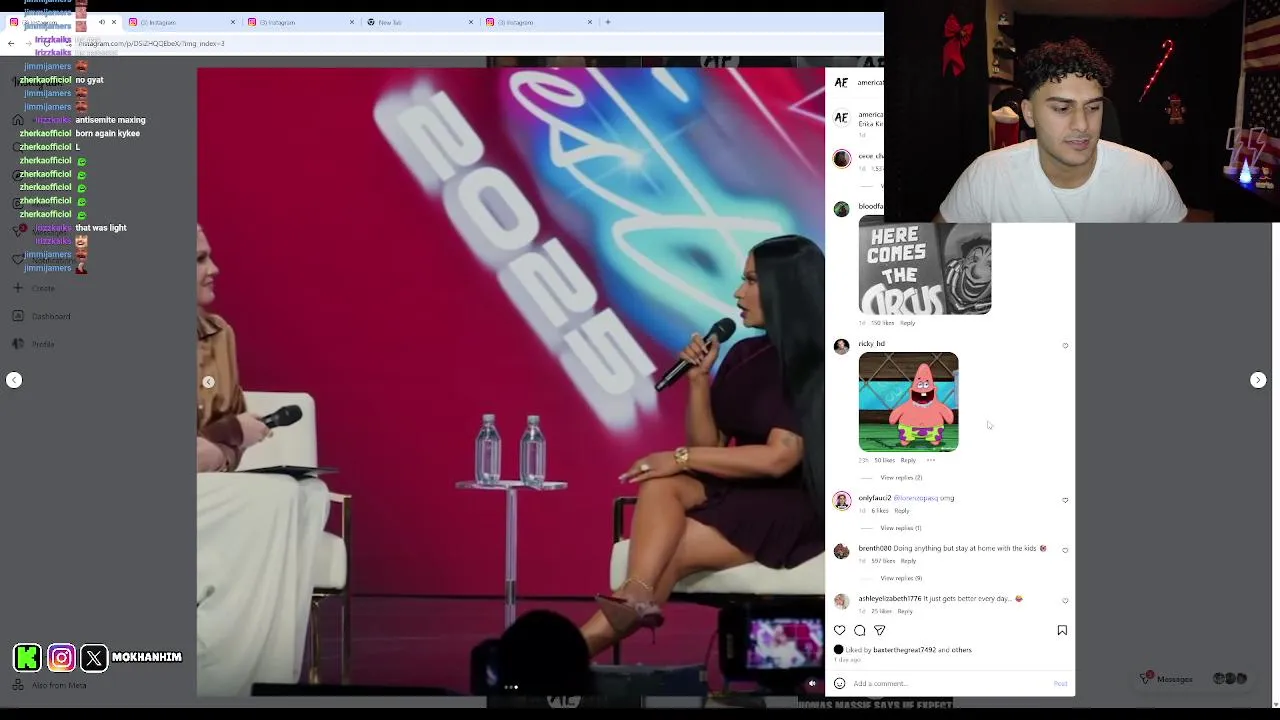Open ricky_hd's profile picture
The image size is (1280, 720).
[x=841, y=346]
